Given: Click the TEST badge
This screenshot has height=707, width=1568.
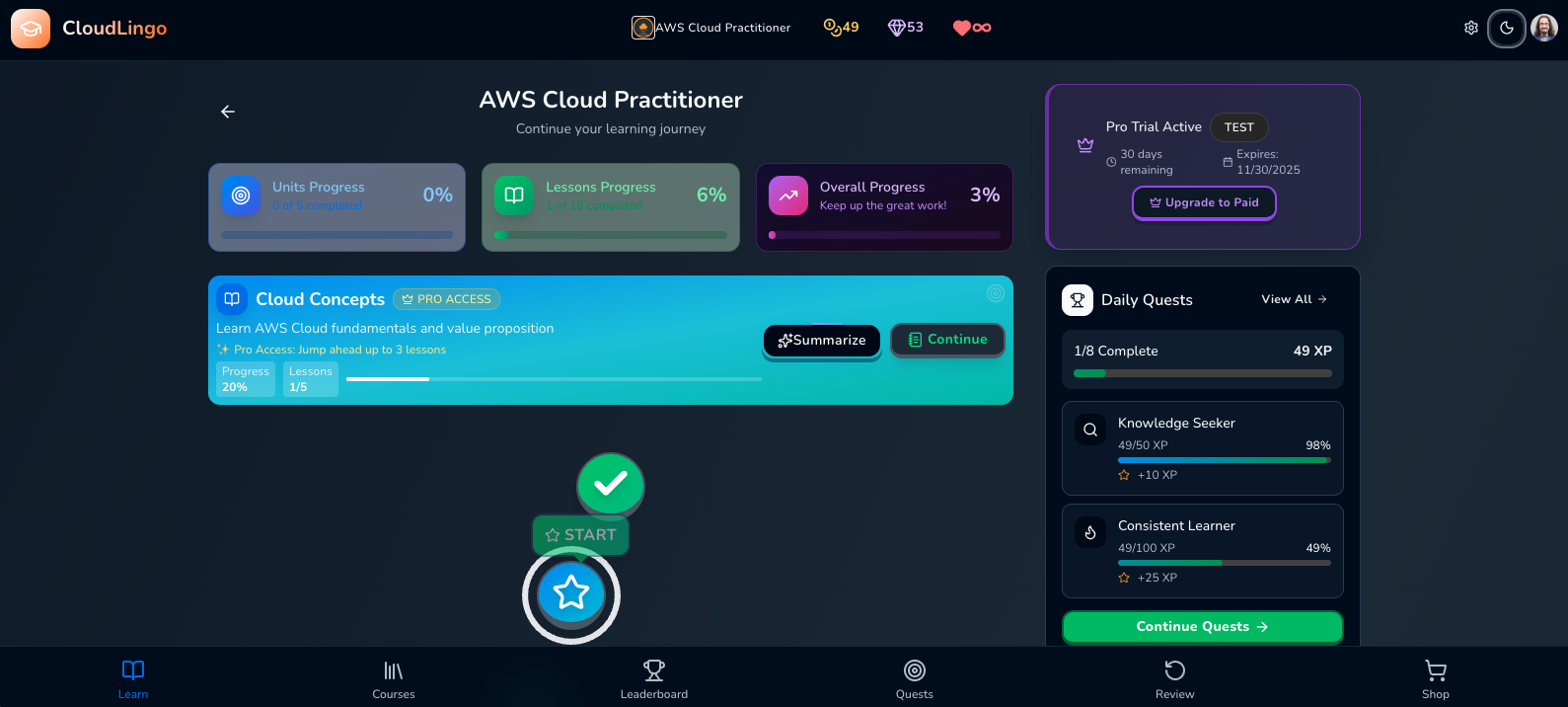Looking at the screenshot, I should point(1239,127).
